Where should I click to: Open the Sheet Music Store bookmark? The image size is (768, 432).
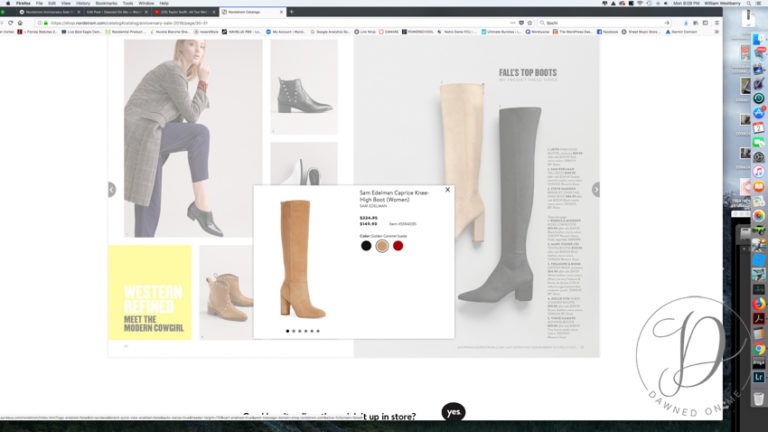coord(641,32)
